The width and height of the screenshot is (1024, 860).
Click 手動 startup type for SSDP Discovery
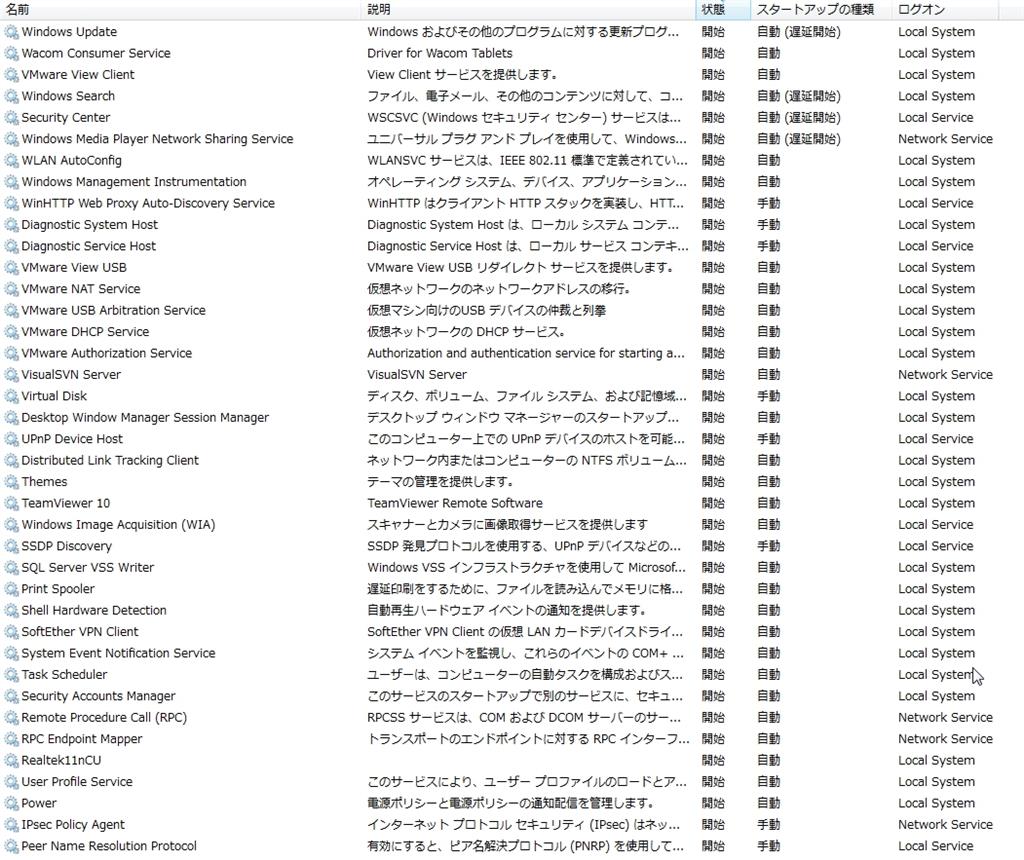tap(769, 547)
